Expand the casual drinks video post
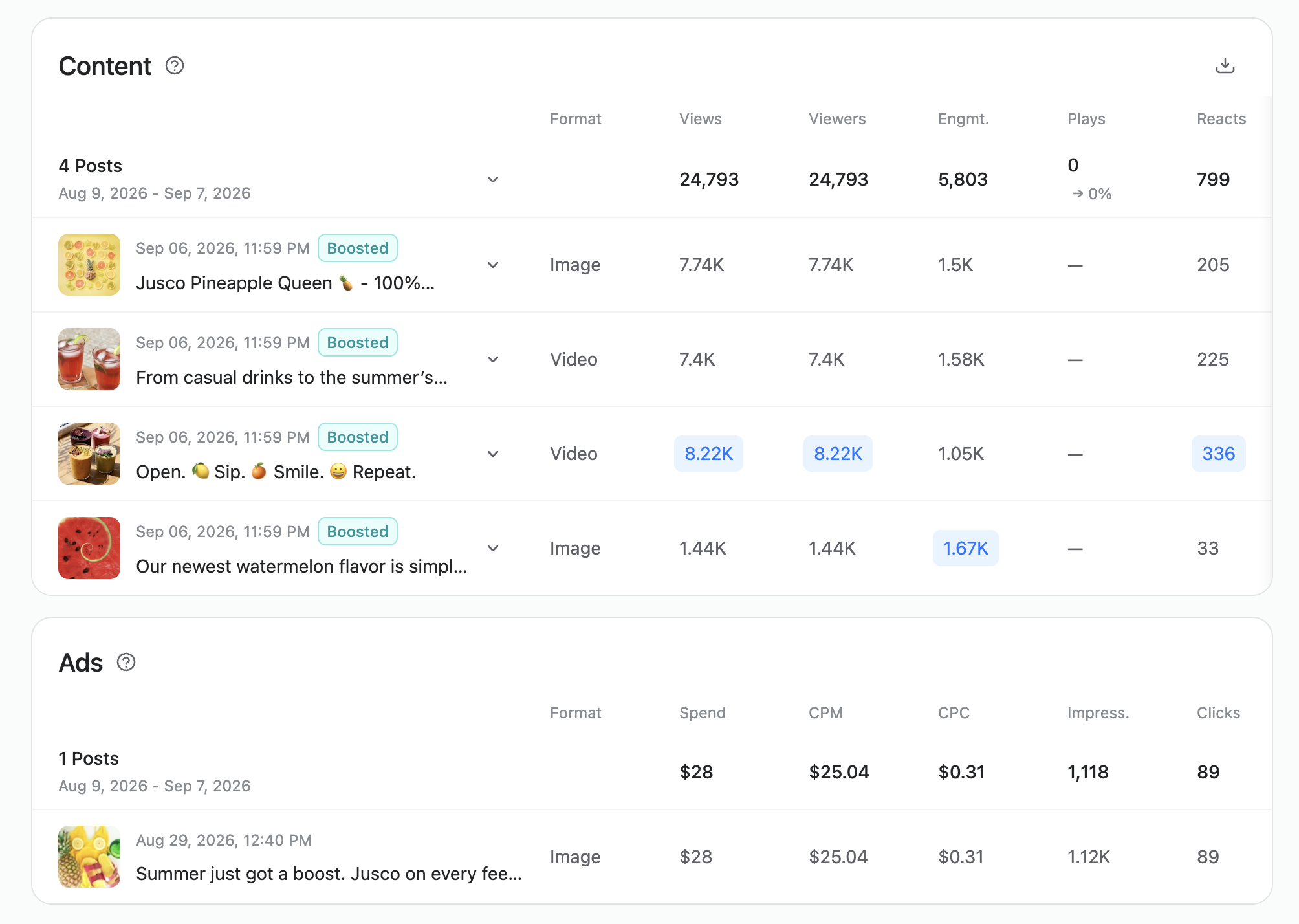Screen dimensions: 1299x924 coord(493,359)
